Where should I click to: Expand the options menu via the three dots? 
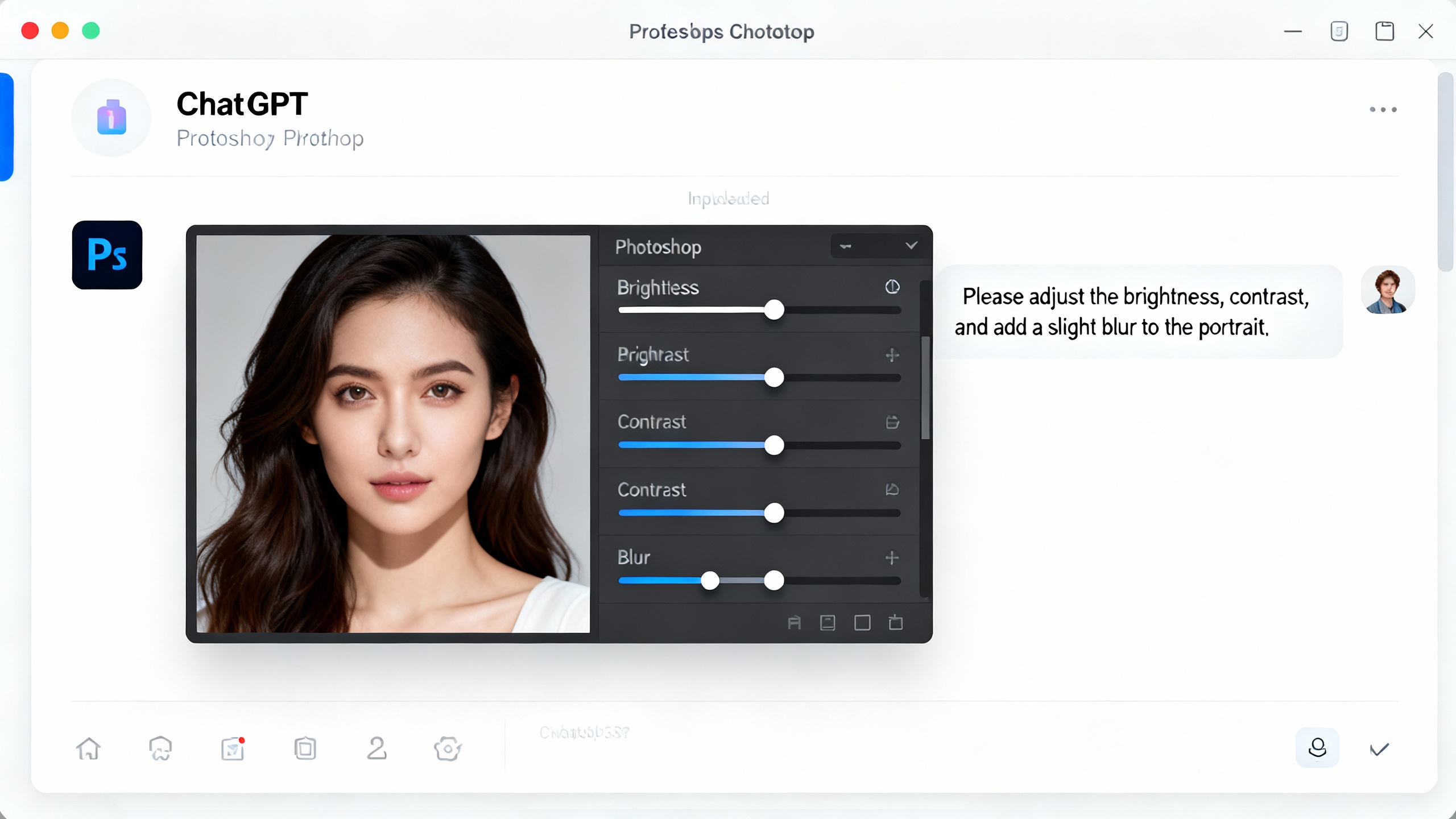[1383, 110]
